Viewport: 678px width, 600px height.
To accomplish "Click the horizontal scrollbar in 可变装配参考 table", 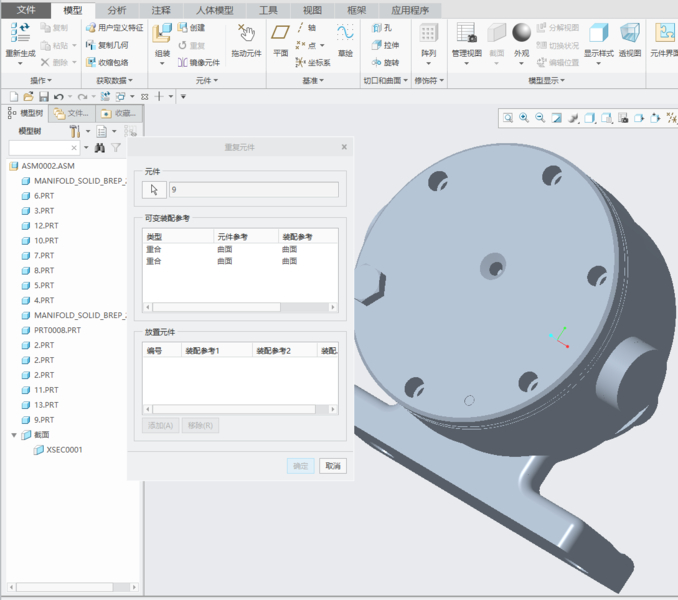I will pos(216,307).
